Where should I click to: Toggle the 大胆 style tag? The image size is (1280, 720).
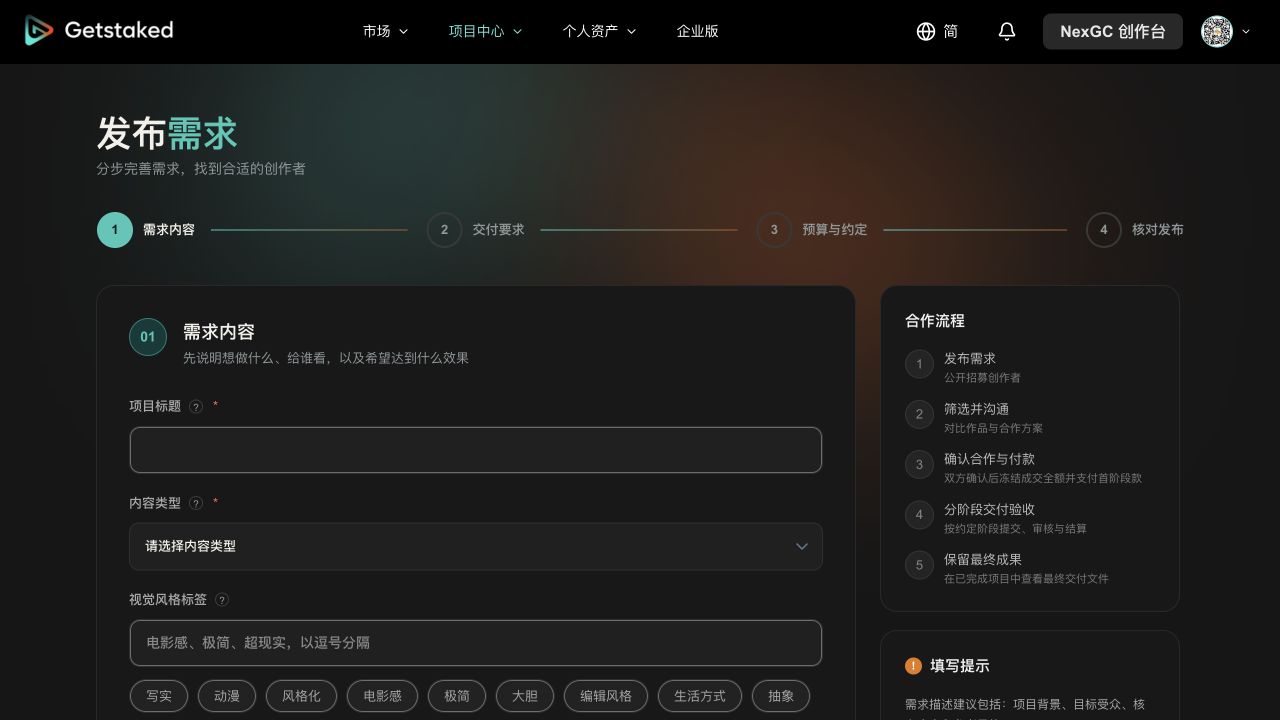pyautogui.click(x=525, y=696)
